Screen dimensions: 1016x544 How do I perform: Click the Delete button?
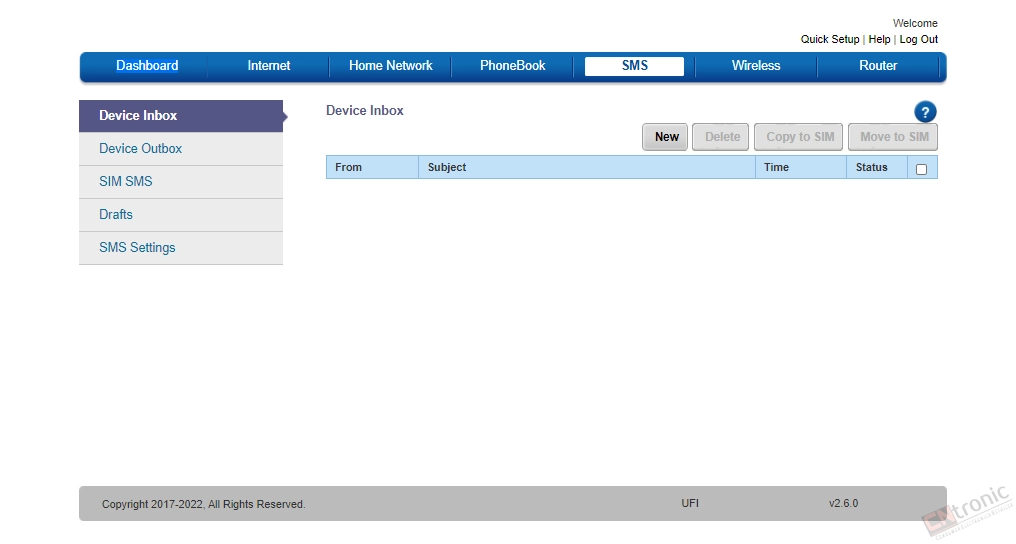point(721,137)
